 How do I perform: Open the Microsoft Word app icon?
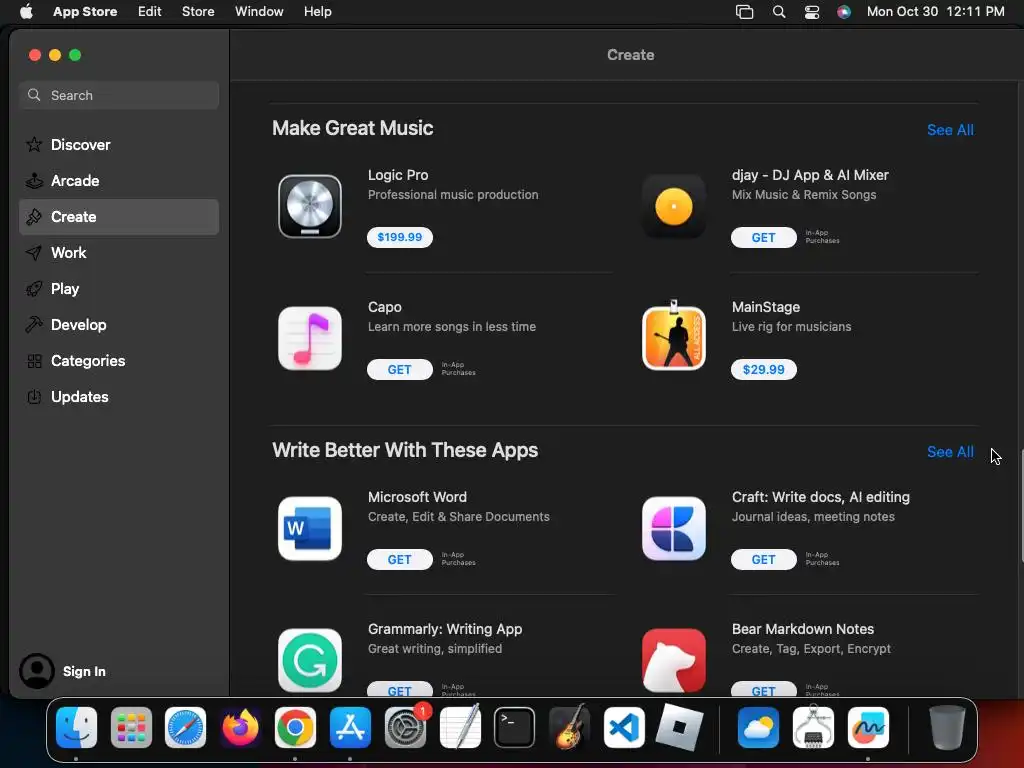pyautogui.click(x=310, y=528)
